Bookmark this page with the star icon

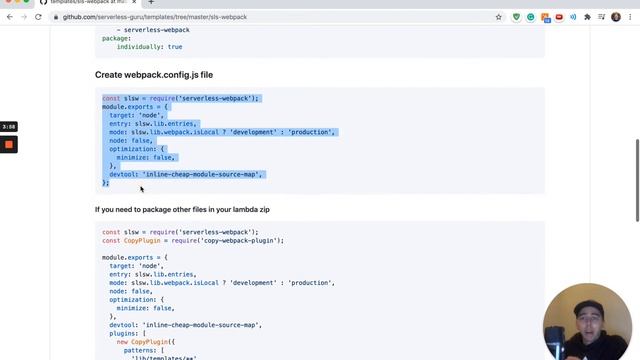point(498,17)
